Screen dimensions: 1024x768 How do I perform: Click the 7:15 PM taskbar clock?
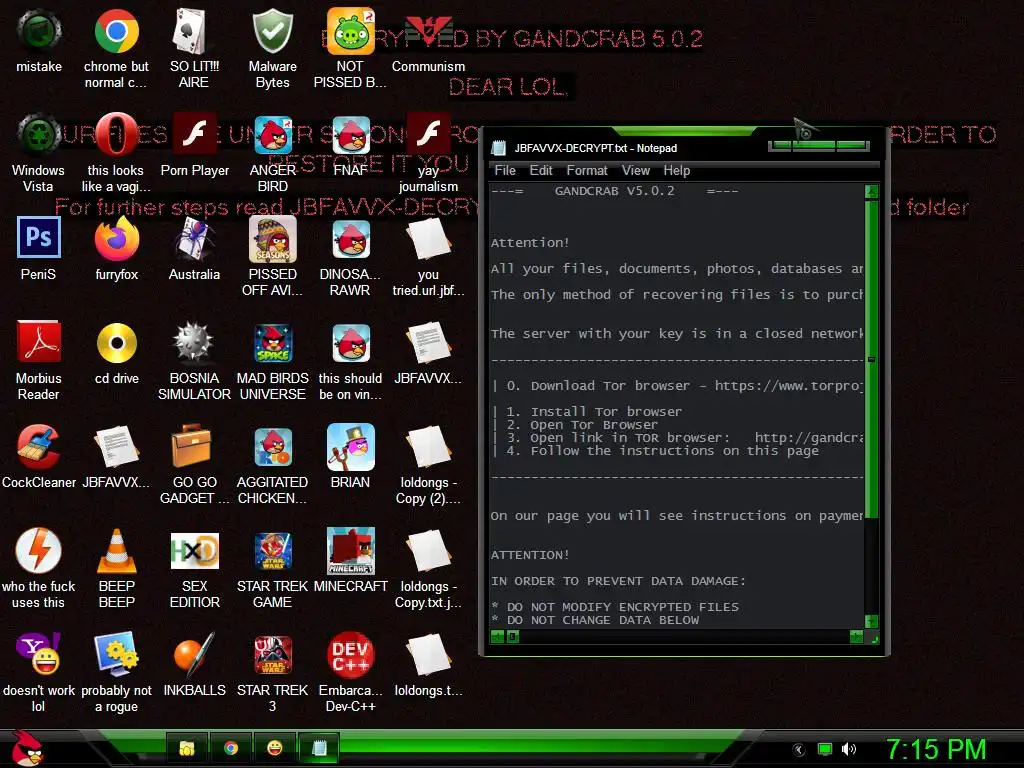[936, 749]
